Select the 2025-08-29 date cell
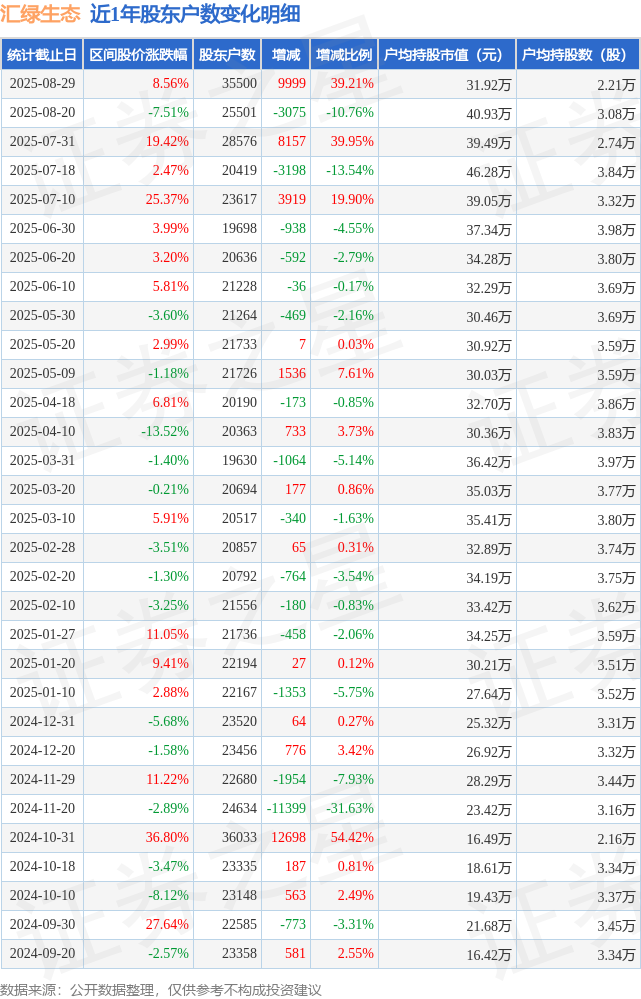 tap(42, 83)
